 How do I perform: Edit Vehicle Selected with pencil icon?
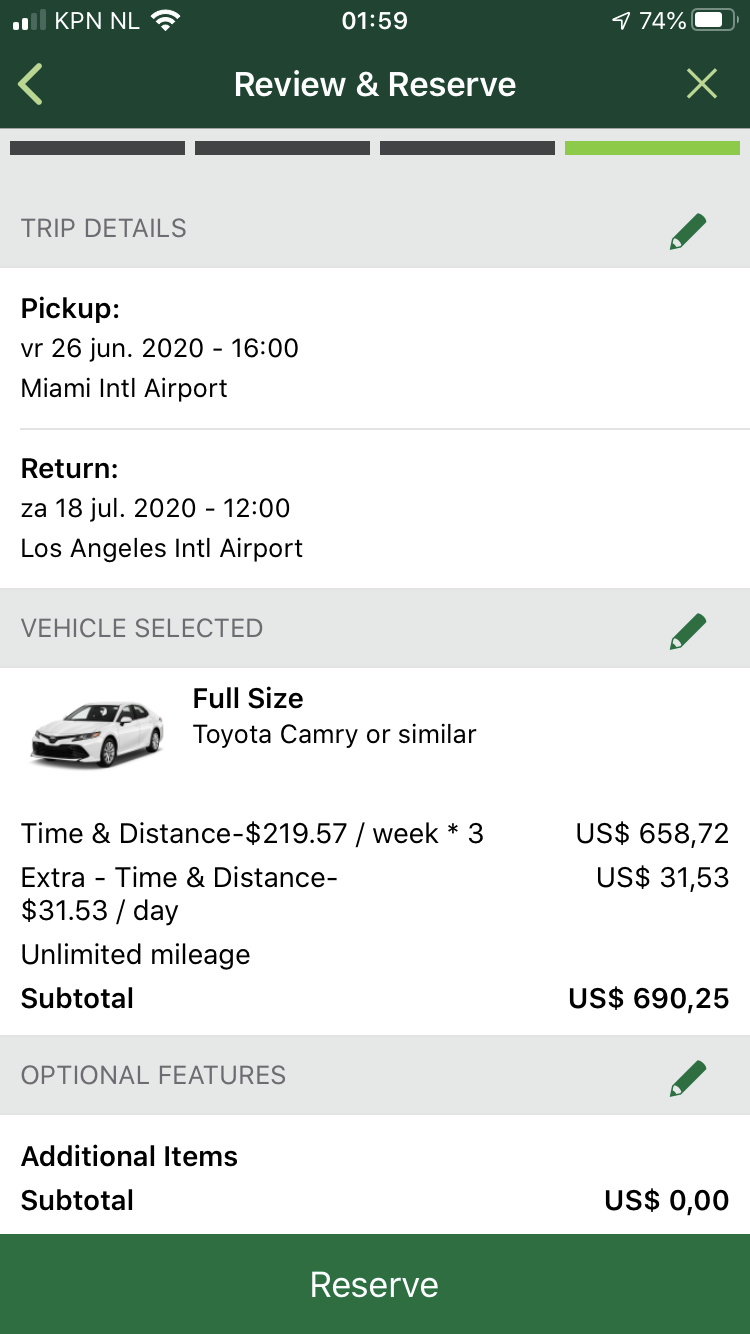point(688,630)
